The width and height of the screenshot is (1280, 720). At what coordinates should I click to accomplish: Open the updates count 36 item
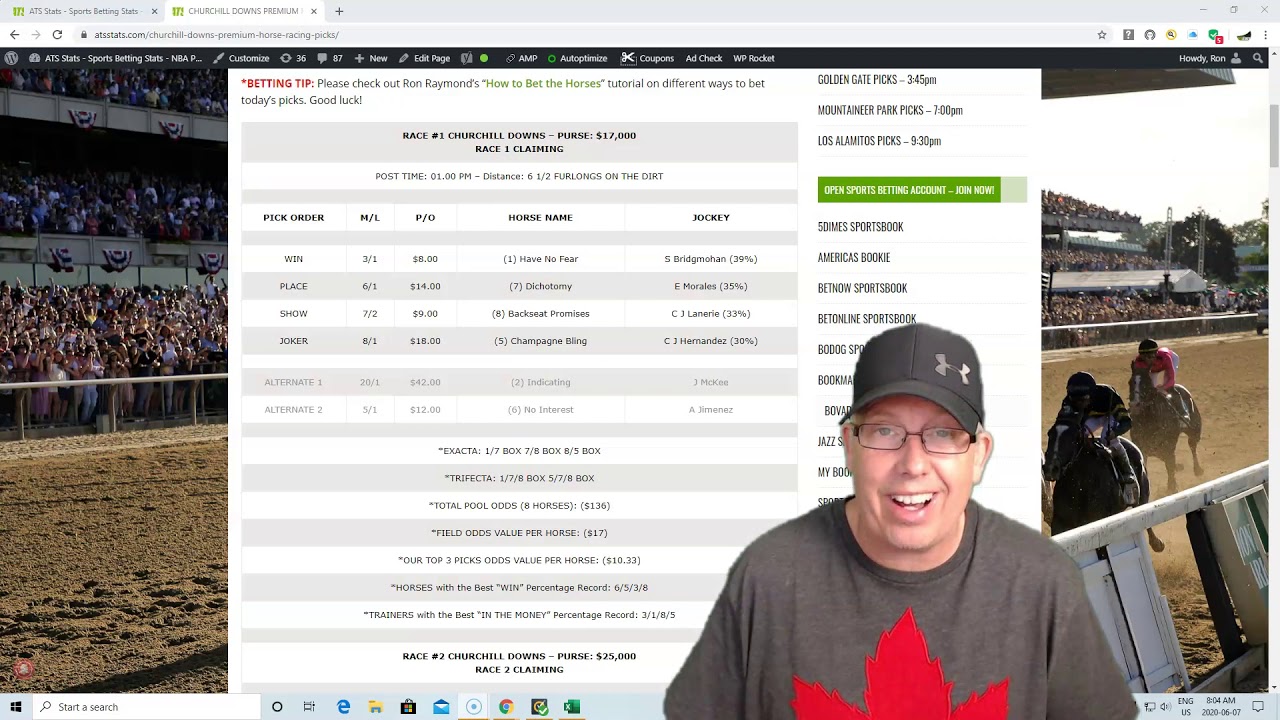pos(293,58)
